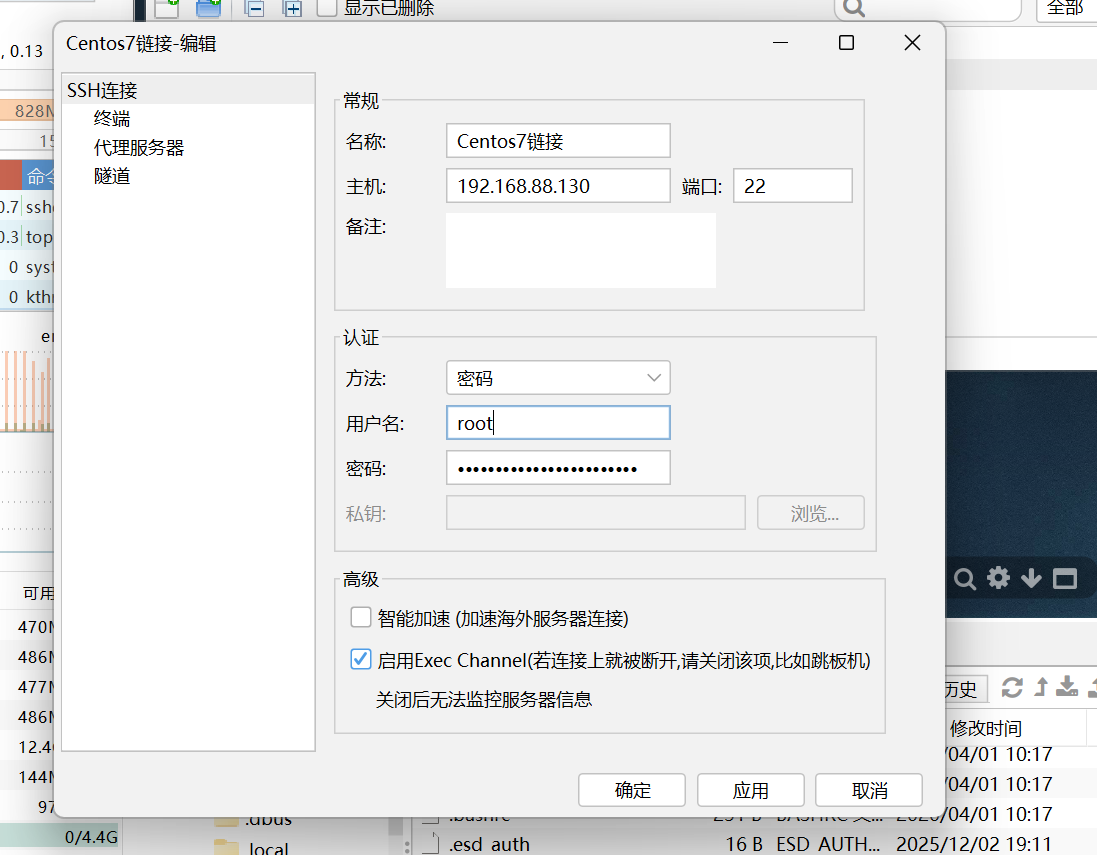Click the .esd_auth file icon in the file list
The image size is (1097, 855).
click(431, 843)
